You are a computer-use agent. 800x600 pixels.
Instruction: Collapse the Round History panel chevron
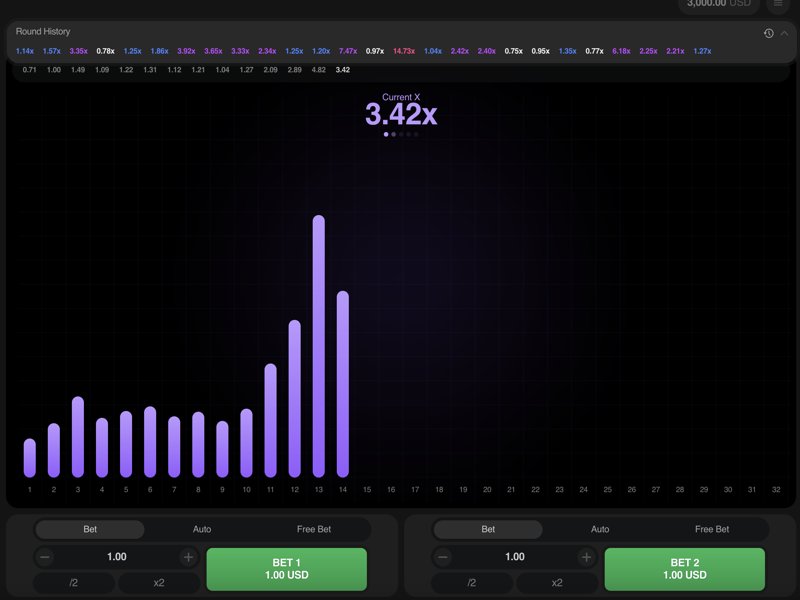785,34
